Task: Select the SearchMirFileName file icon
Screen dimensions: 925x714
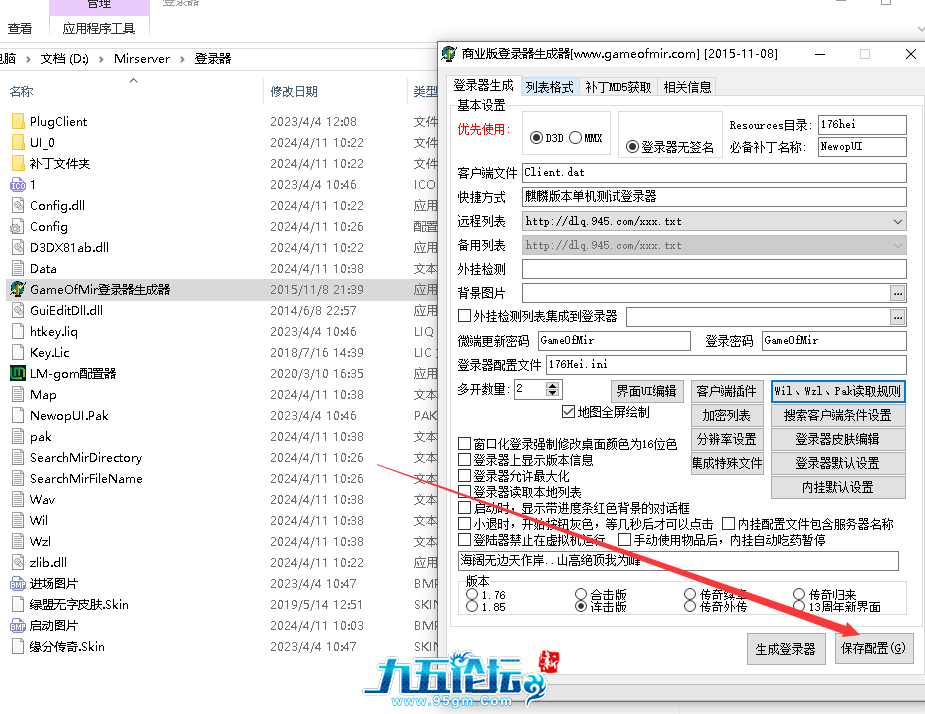Action: 18,479
